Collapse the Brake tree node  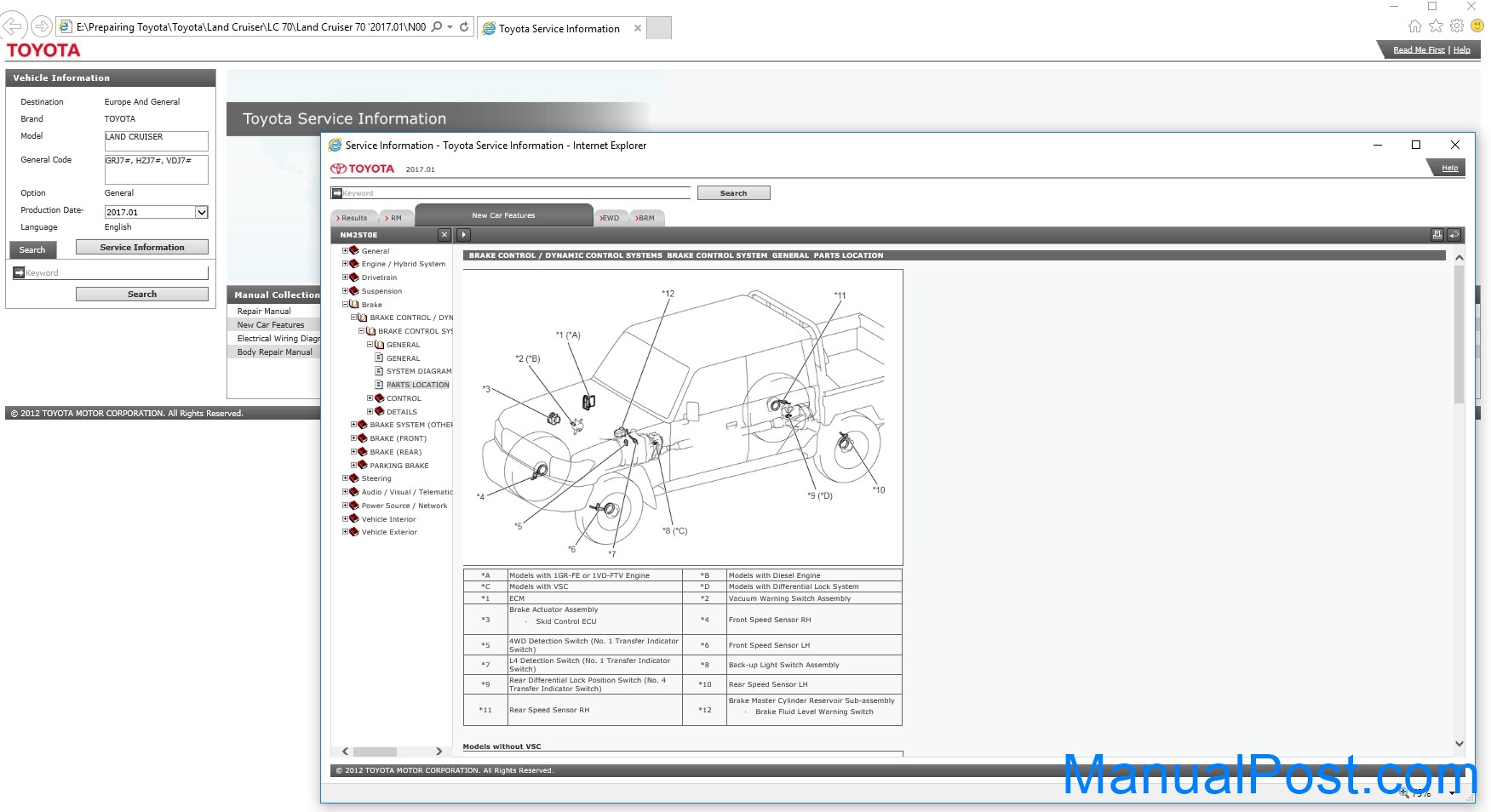pyautogui.click(x=345, y=304)
